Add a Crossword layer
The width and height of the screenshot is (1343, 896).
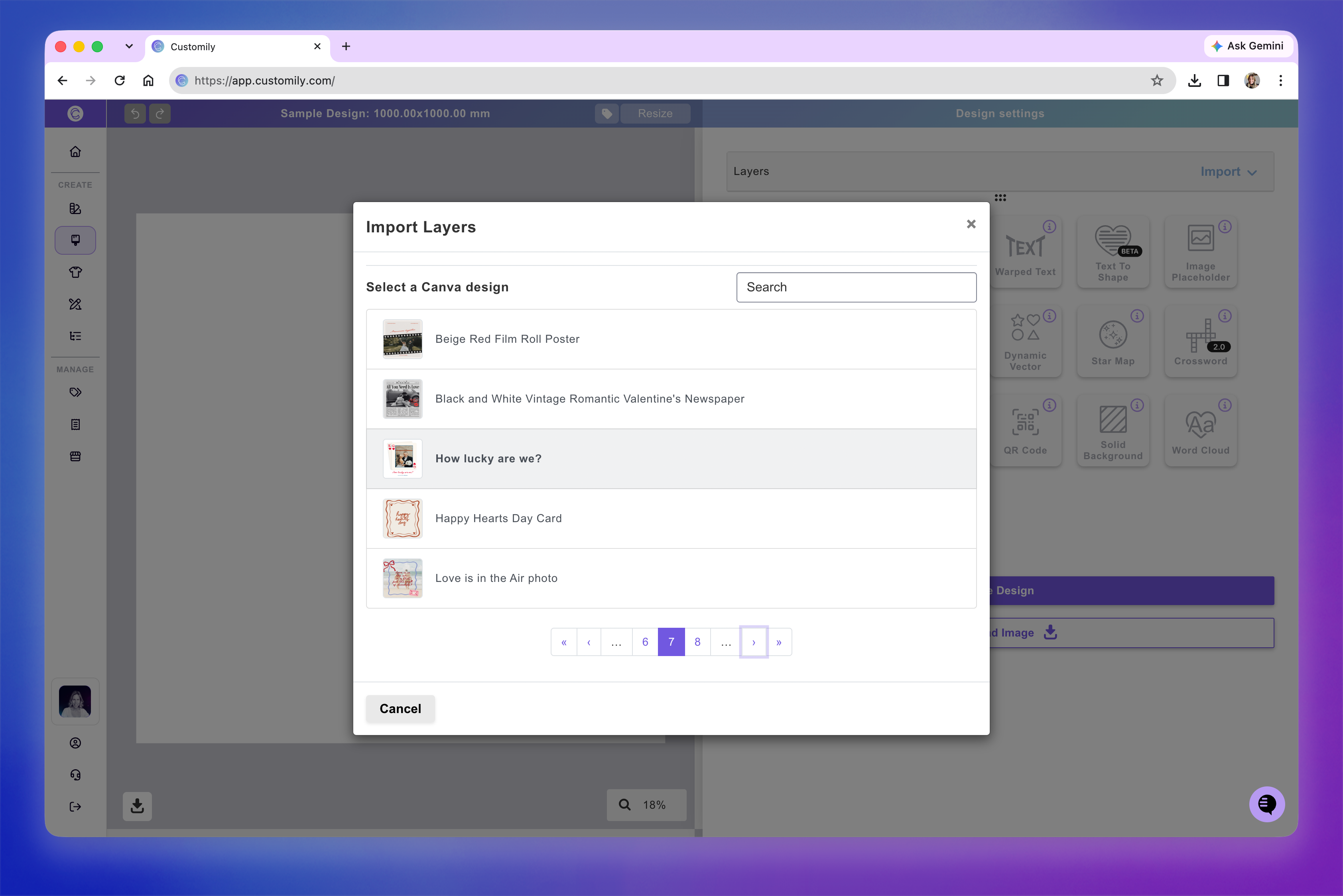click(x=1201, y=342)
